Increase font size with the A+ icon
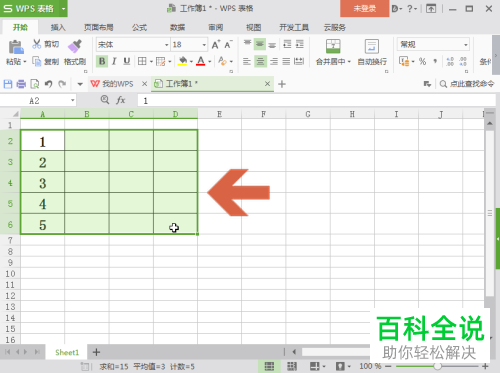The width and height of the screenshot is (500, 373). click(x=216, y=44)
